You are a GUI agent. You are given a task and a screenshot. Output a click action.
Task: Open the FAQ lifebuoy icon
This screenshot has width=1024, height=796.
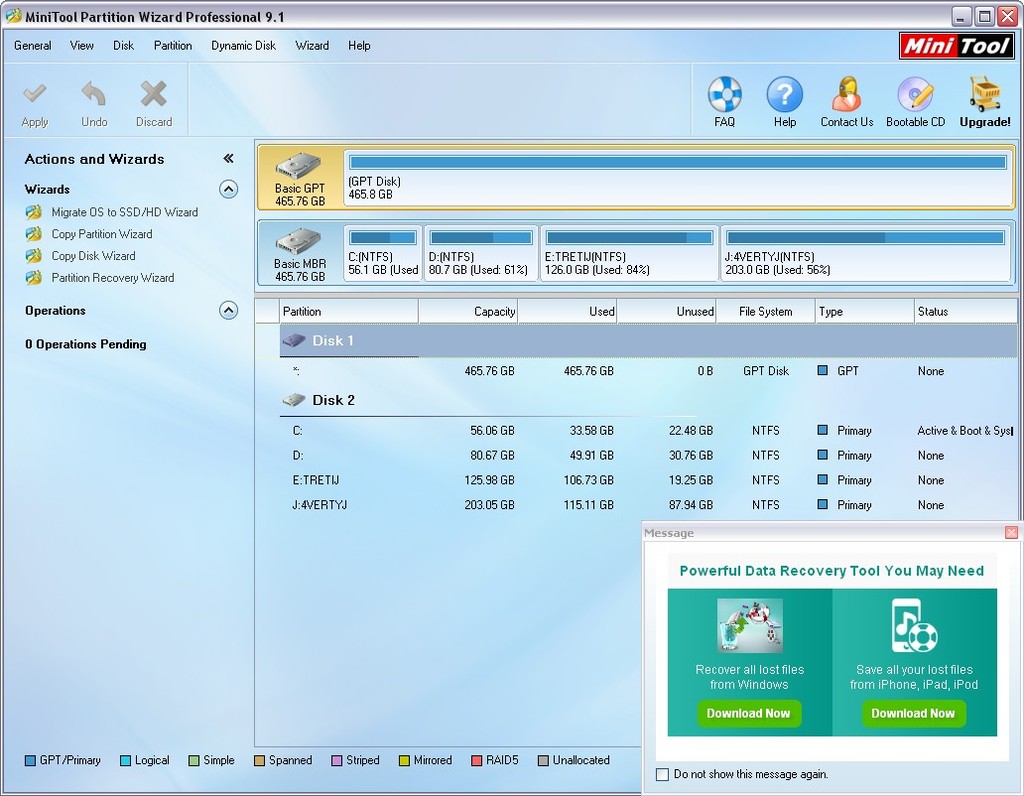point(724,94)
